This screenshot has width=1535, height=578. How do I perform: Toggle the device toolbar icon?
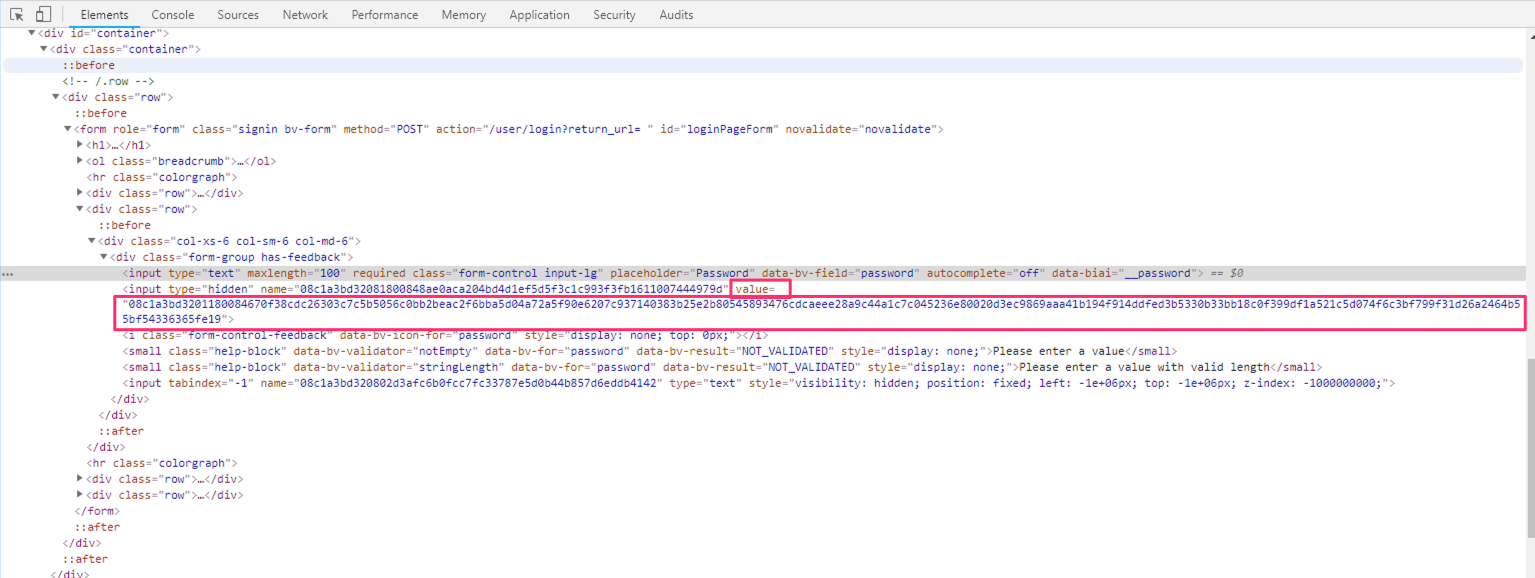tap(43, 14)
